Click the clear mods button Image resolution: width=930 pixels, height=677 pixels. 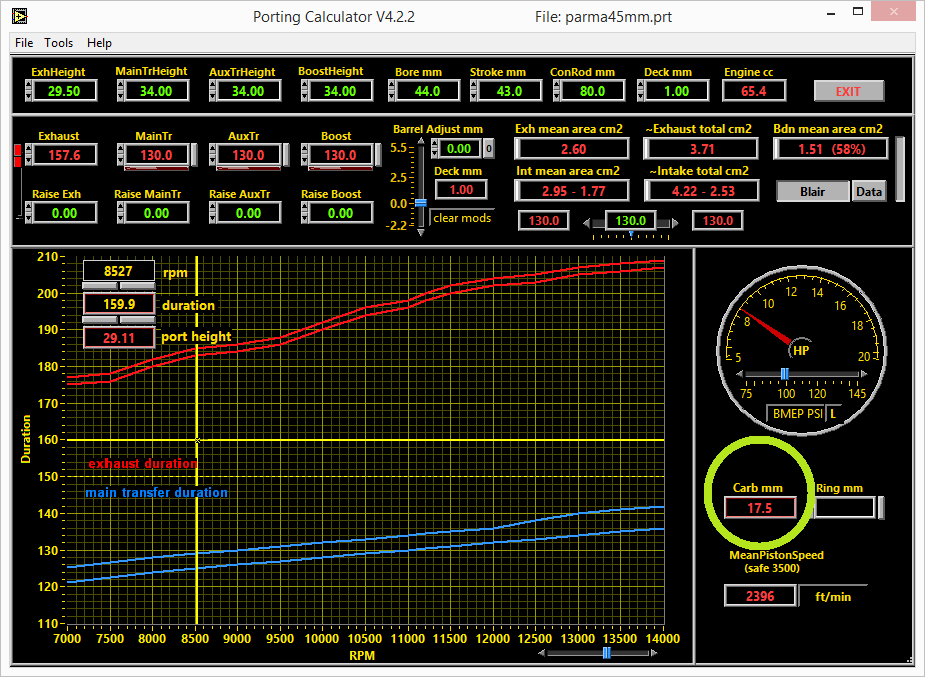tap(461, 218)
